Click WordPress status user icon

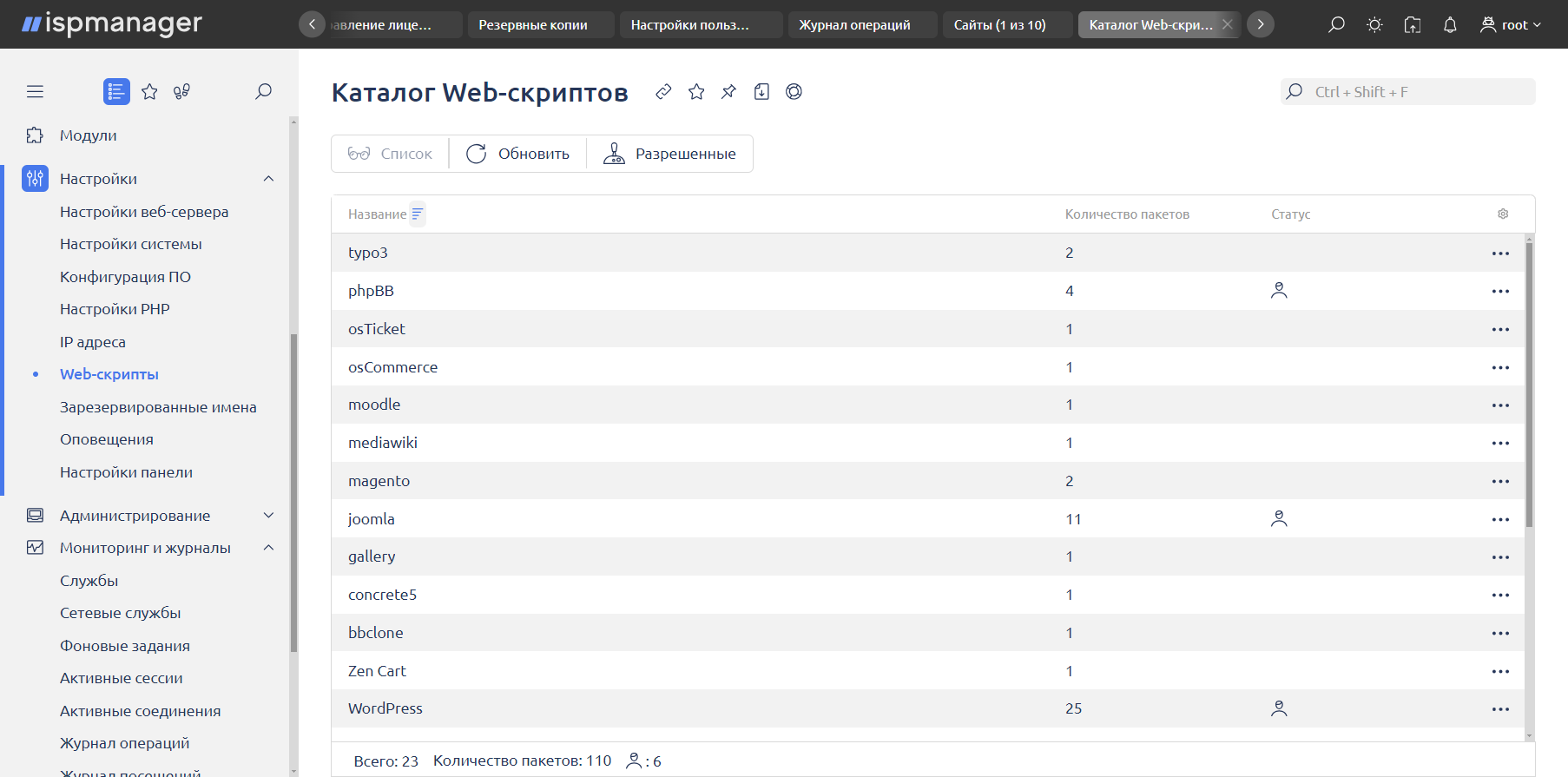pyautogui.click(x=1279, y=708)
